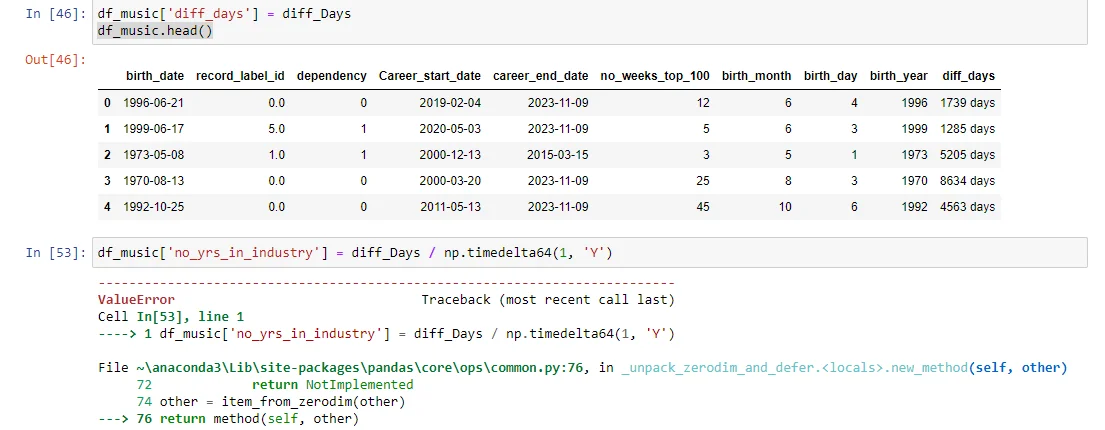Click the 1973-05-08 birth date cell

154,155
